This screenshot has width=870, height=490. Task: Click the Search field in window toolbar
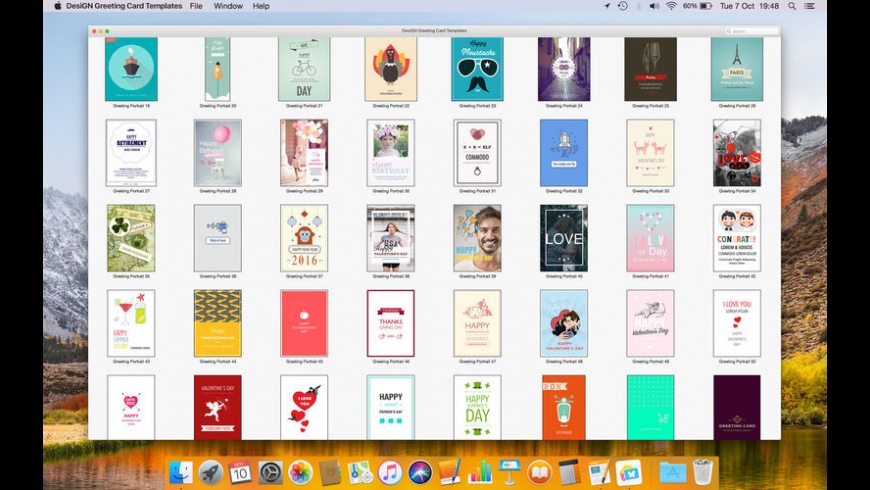coord(752,31)
